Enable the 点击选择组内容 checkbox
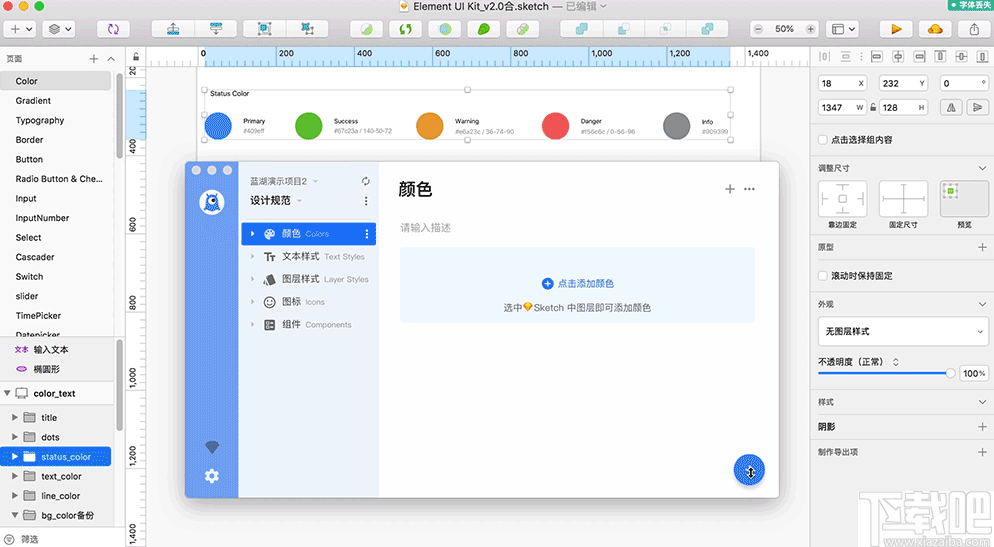The image size is (994, 547). [823, 140]
